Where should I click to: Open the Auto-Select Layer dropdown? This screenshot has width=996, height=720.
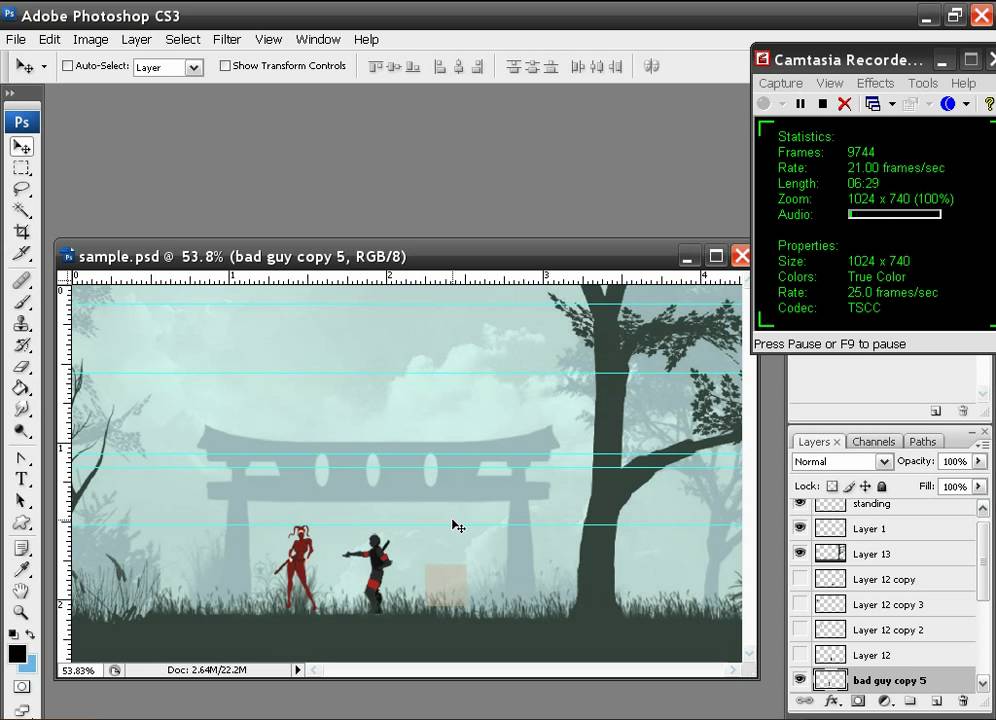pyautogui.click(x=194, y=67)
